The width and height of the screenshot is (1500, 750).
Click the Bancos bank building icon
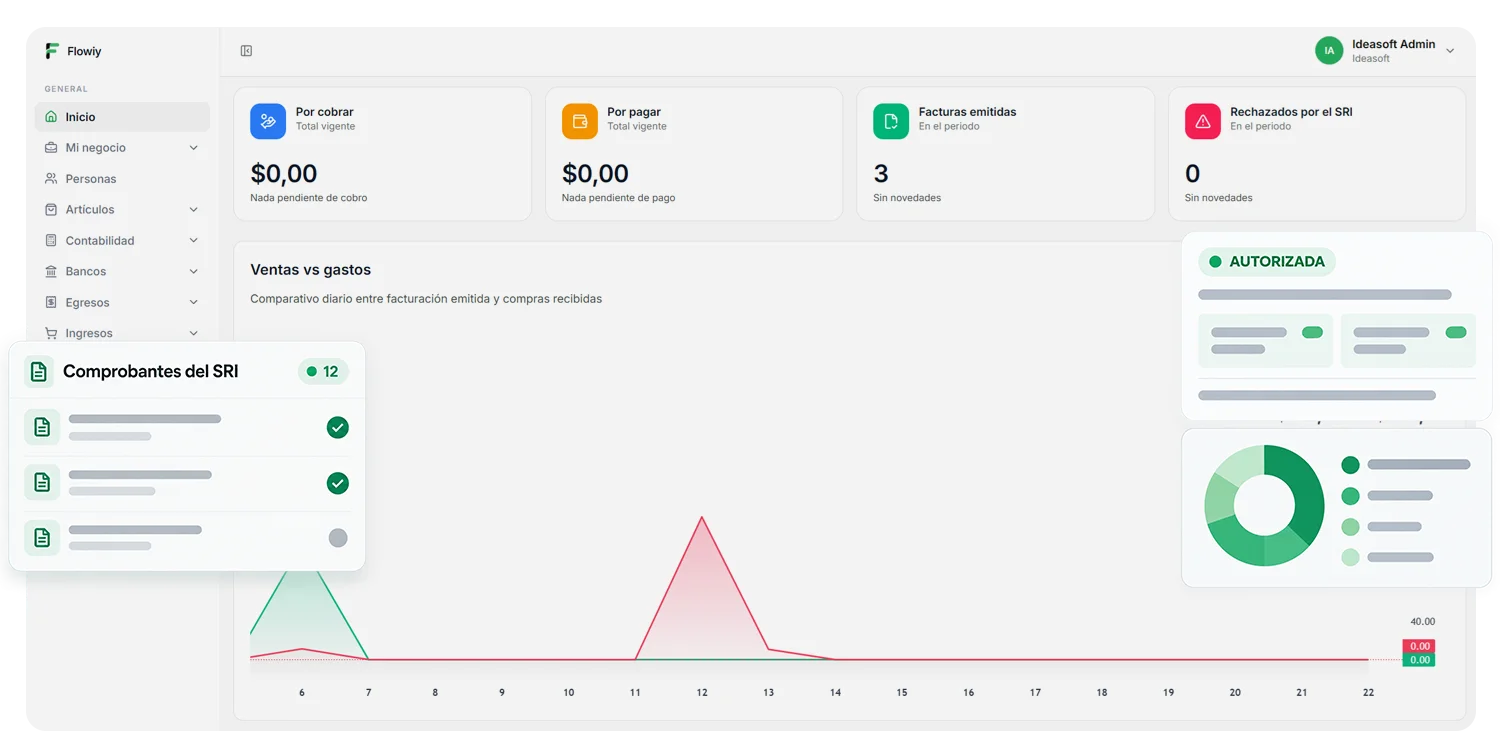(x=51, y=272)
